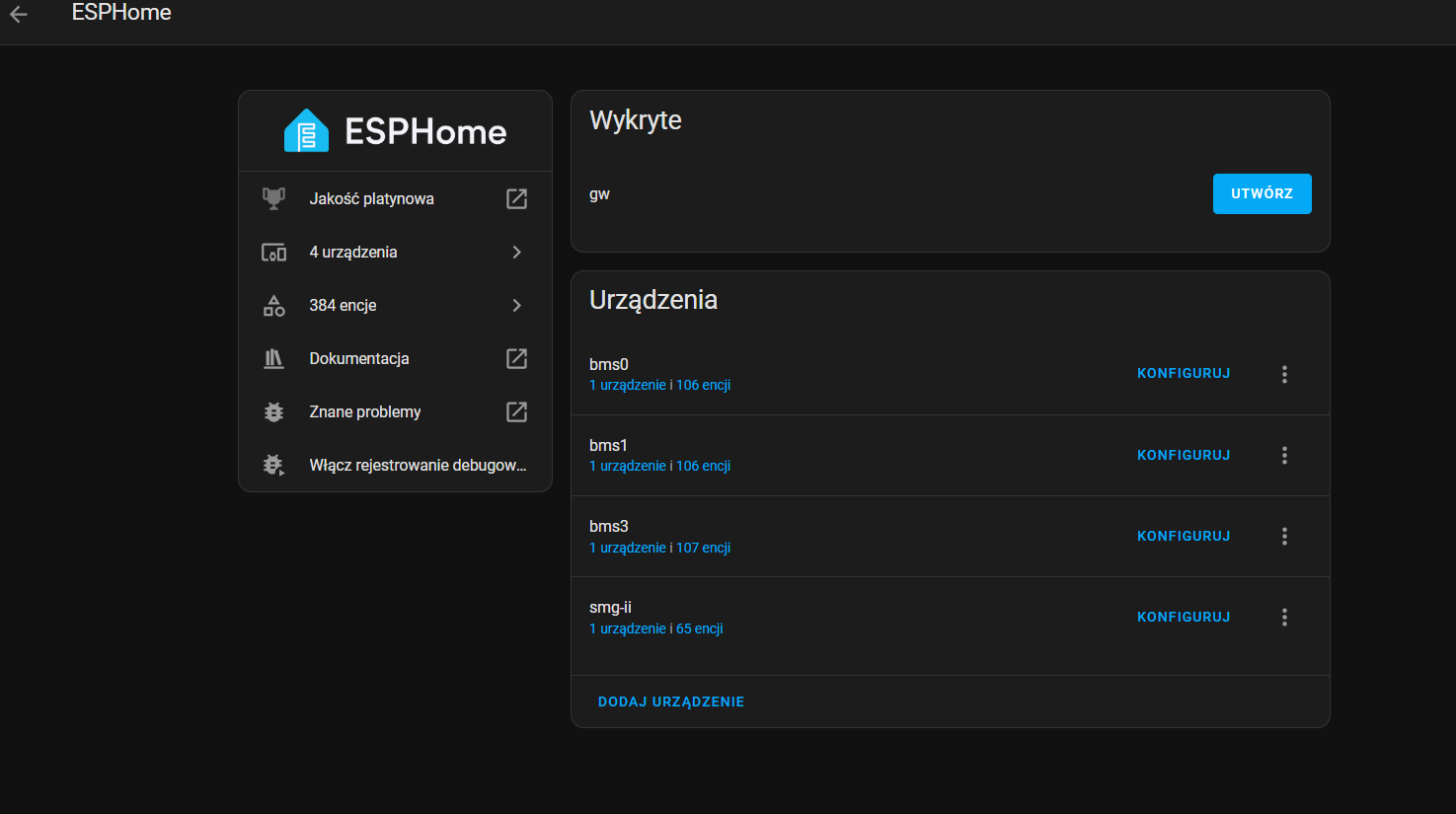The image size is (1456, 814).
Task: Click the 'bms3' device name
Action: click(609, 526)
